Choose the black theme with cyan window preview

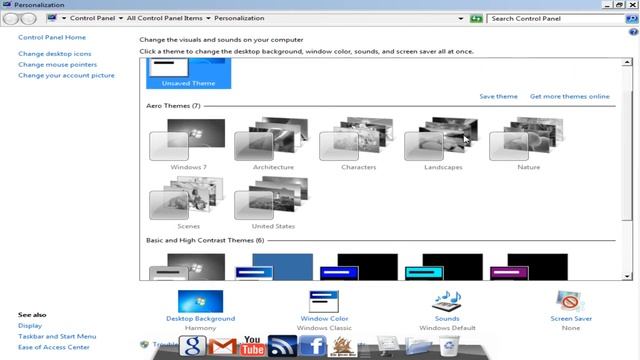tap(444, 267)
